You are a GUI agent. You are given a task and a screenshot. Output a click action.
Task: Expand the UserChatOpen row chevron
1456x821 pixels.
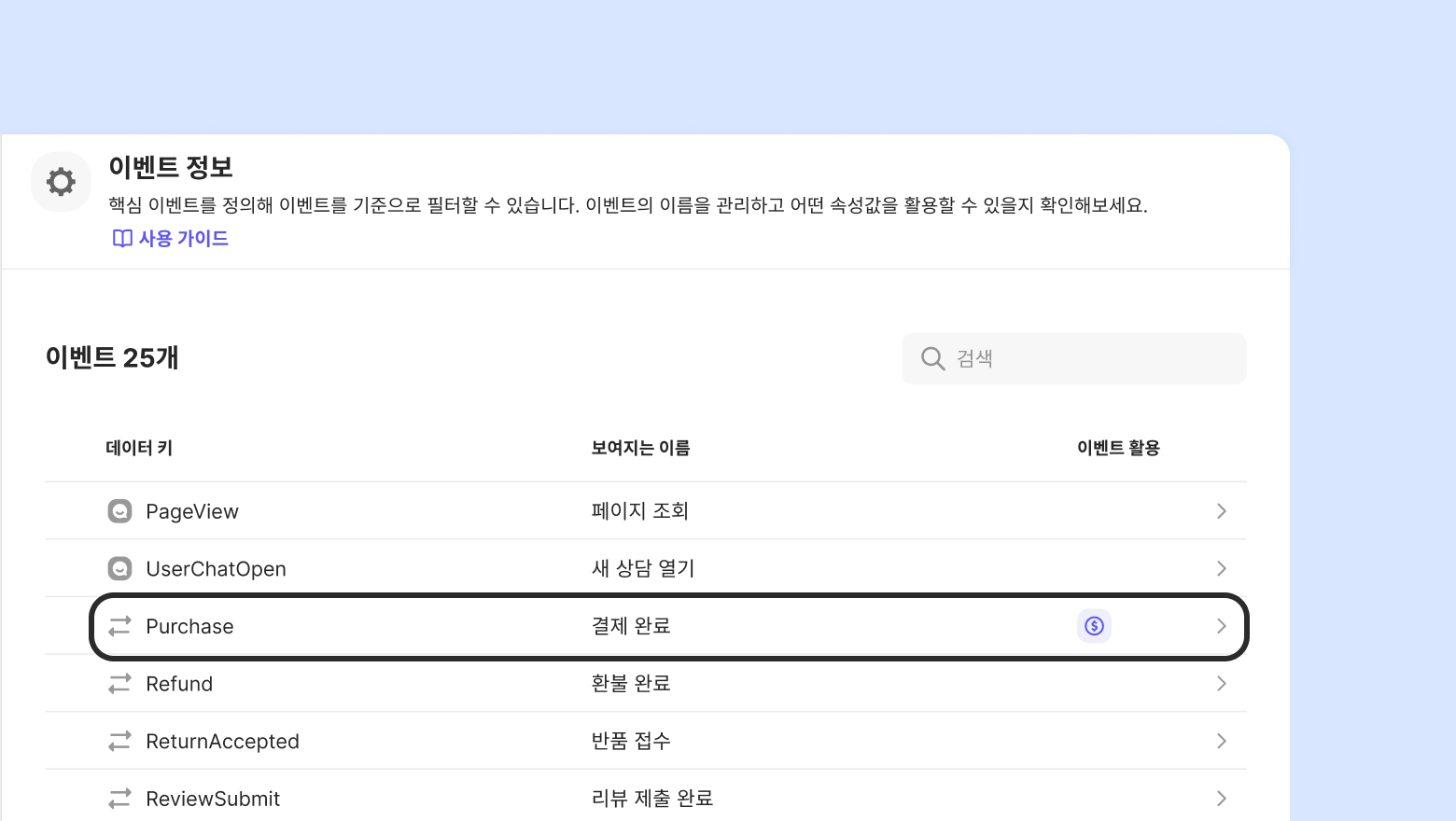pyautogui.click(x=1221, y=569)
